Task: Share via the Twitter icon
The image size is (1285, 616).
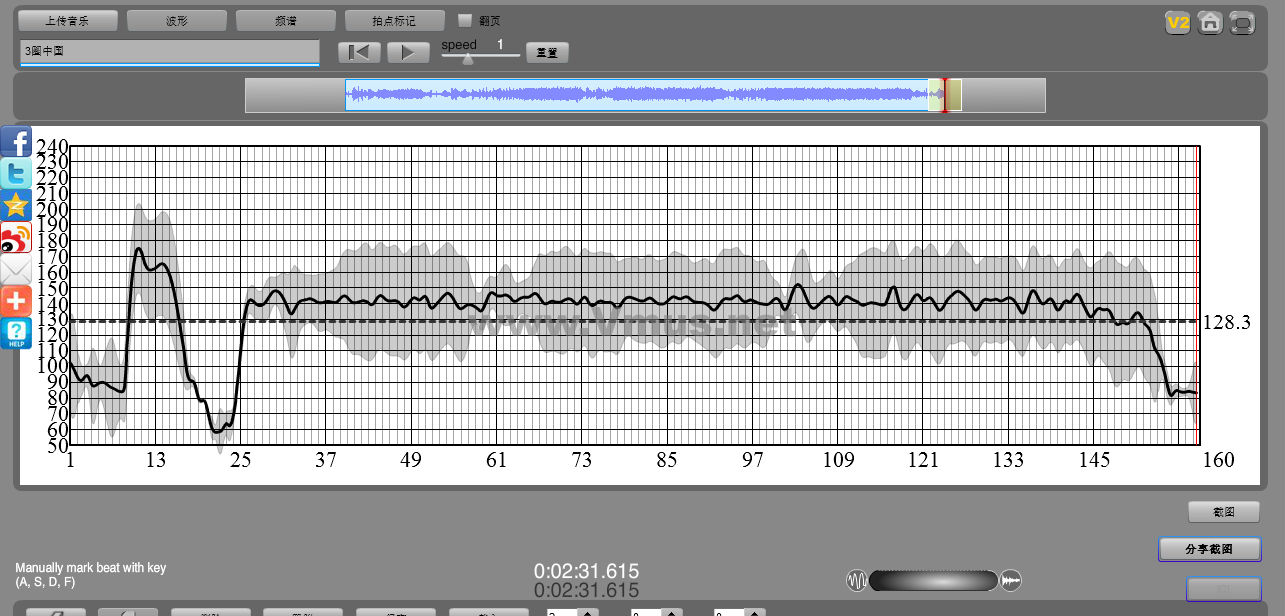Action: point(16,173)
